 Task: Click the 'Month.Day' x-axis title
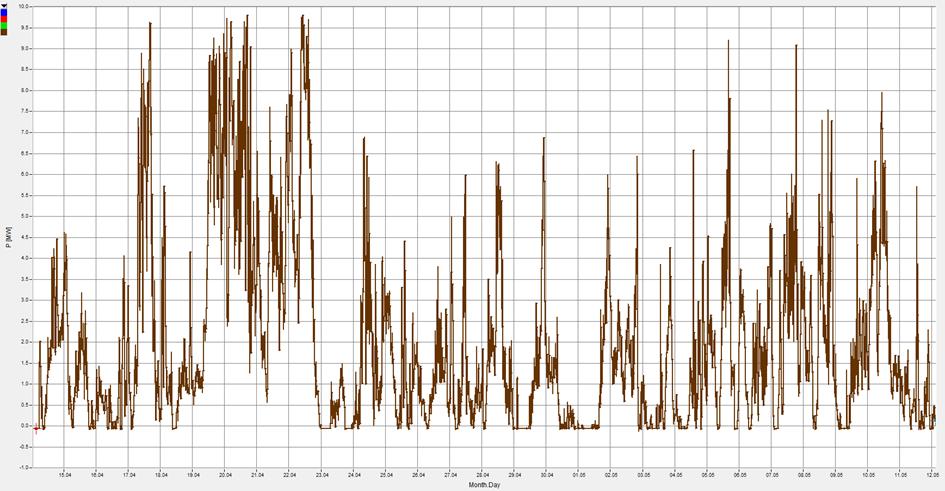484,485
